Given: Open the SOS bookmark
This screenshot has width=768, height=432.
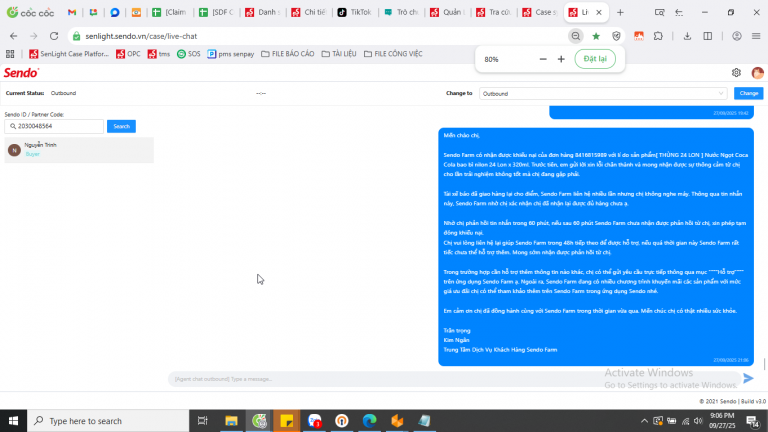Looking at the screenshot, I should point(189,54).
